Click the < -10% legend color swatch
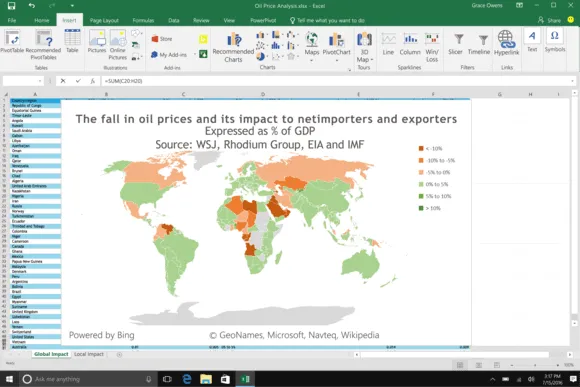 tap(421, 149)
